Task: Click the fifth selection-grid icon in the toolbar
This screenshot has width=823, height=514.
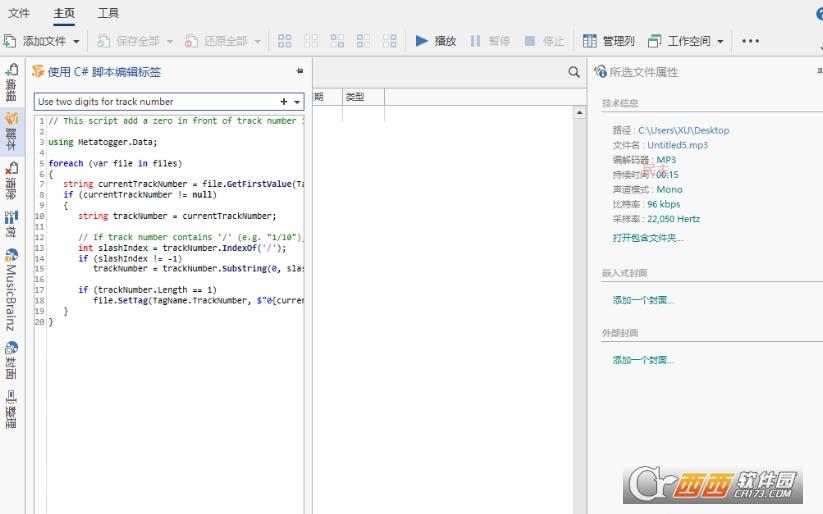Action: [389, 41]
